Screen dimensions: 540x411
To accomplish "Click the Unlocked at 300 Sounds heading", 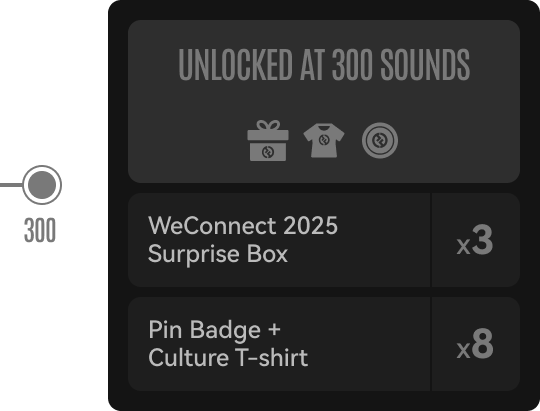I will [324, 64].
